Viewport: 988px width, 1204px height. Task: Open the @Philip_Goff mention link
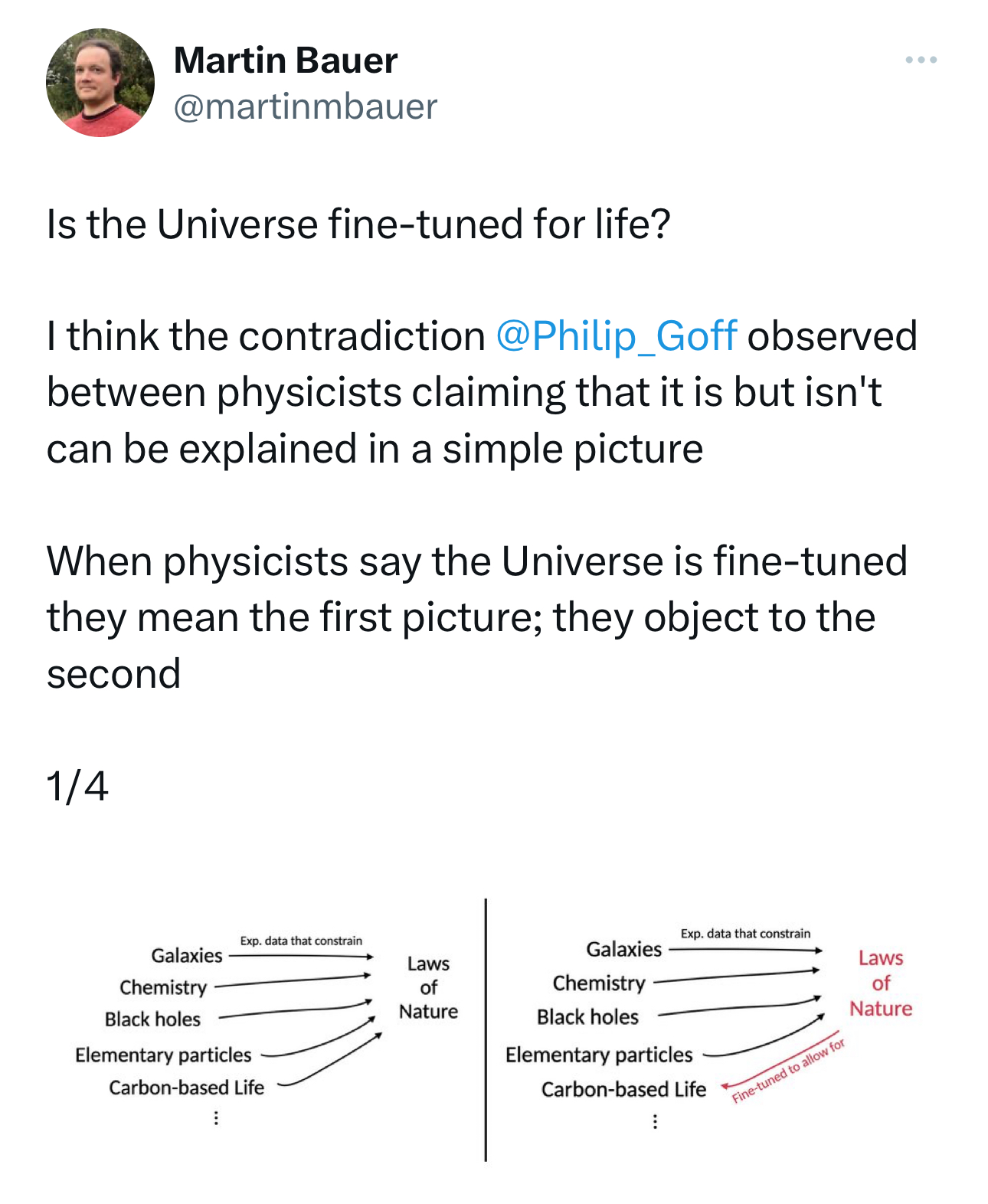[x=616, y=336]
